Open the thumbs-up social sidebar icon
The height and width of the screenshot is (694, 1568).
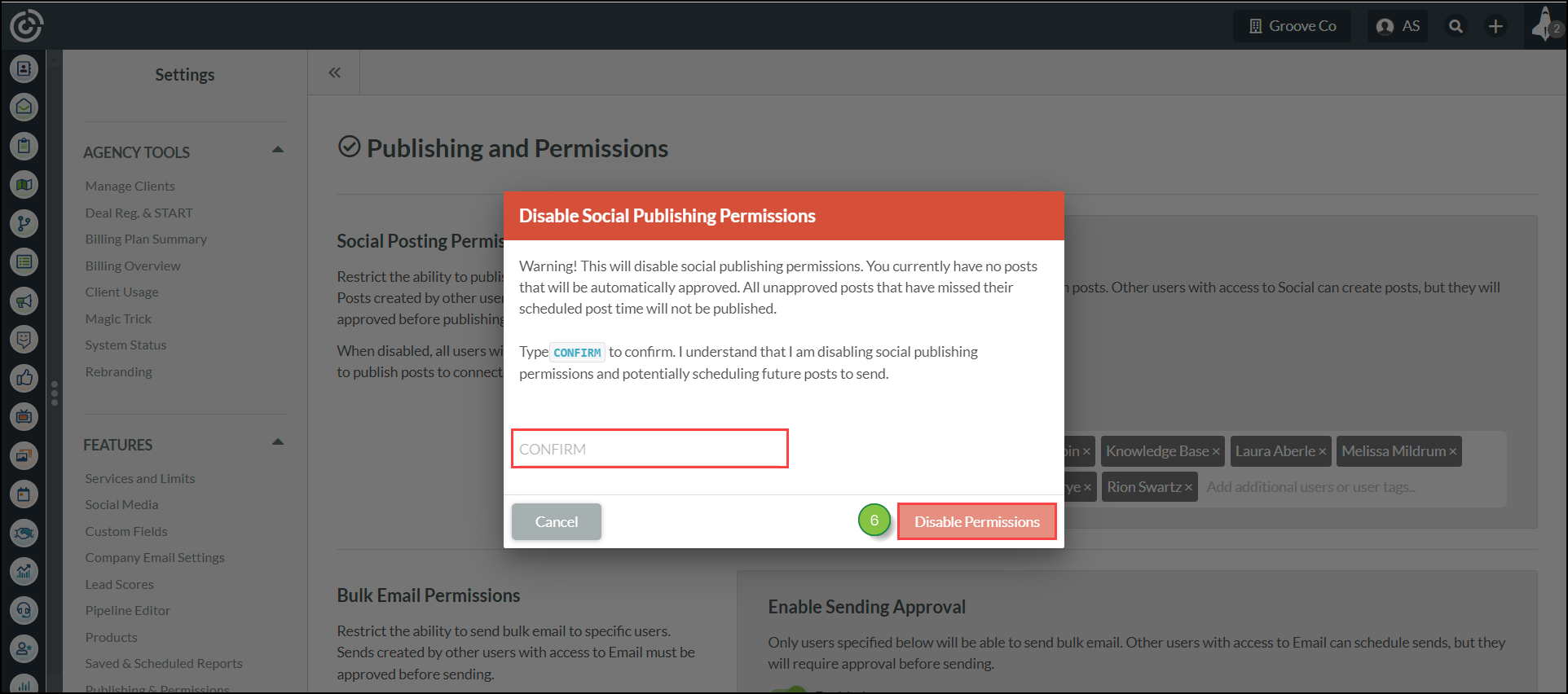pos(24,378)
